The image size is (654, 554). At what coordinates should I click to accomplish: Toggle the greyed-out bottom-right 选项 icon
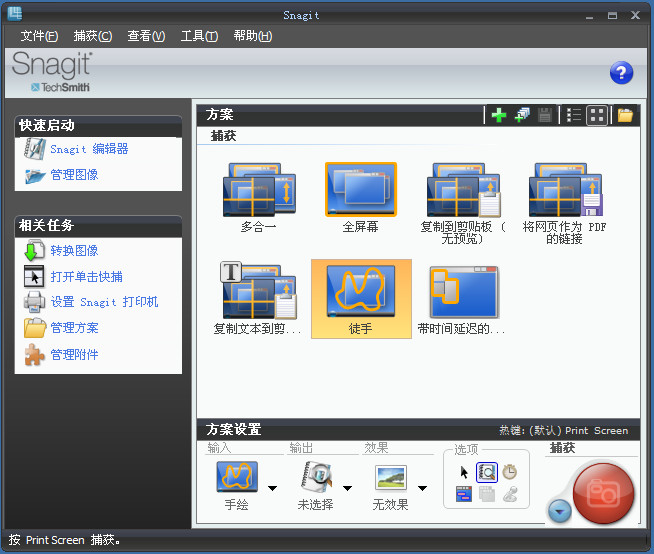pyautogui.click(x=510, y=494)
